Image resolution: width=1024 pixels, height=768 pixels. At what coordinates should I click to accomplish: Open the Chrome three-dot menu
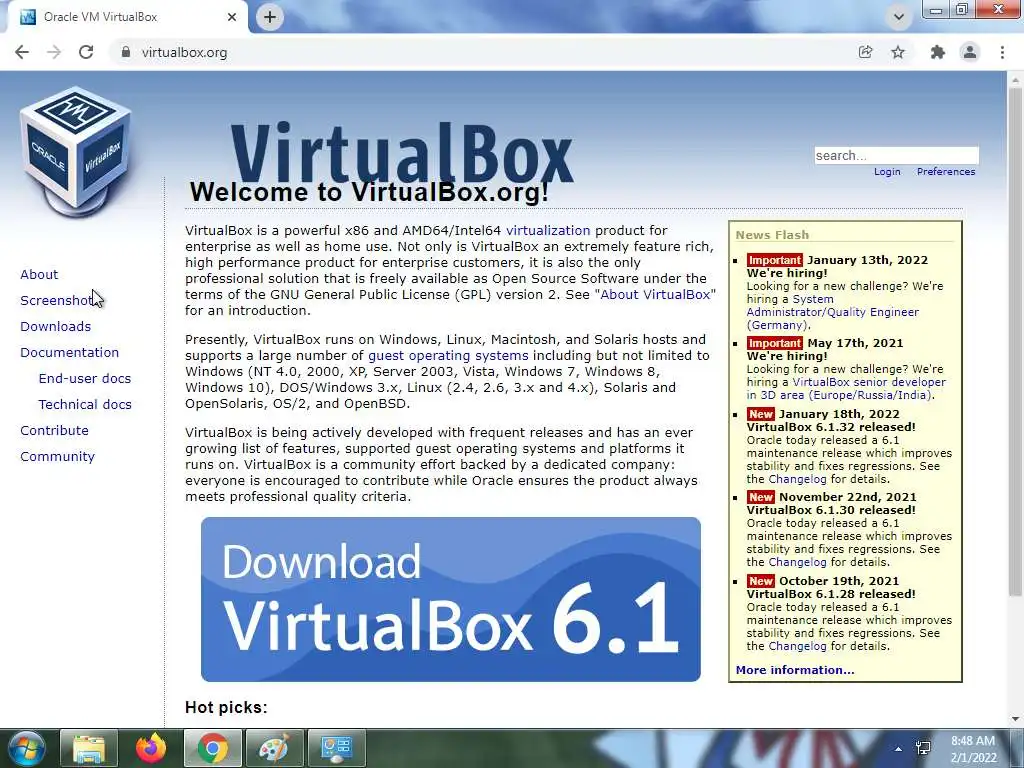[x=1002, y=52]
